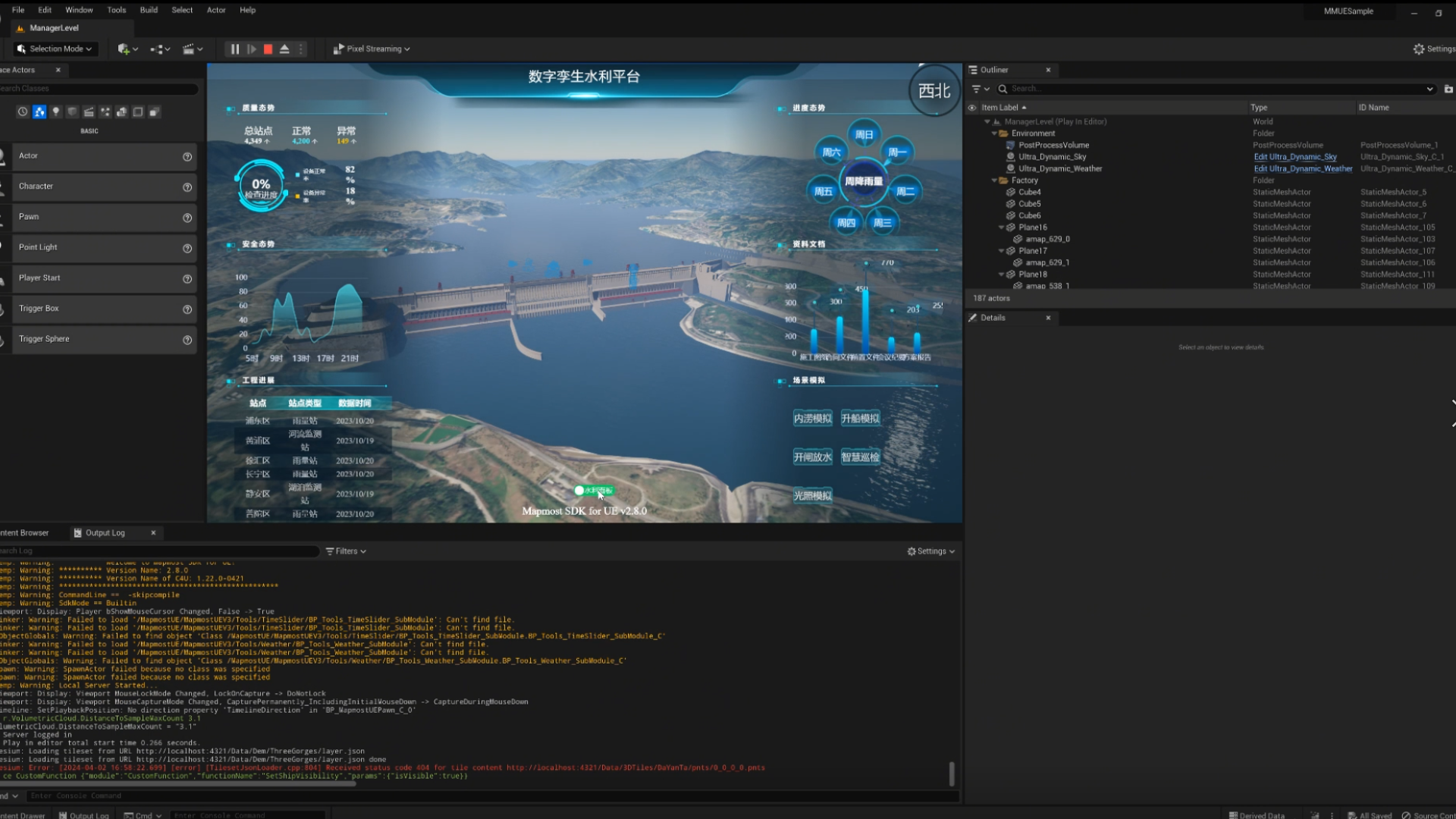Collapse the Plane16 tree item
The image size is (1456, 819).
1001,227
